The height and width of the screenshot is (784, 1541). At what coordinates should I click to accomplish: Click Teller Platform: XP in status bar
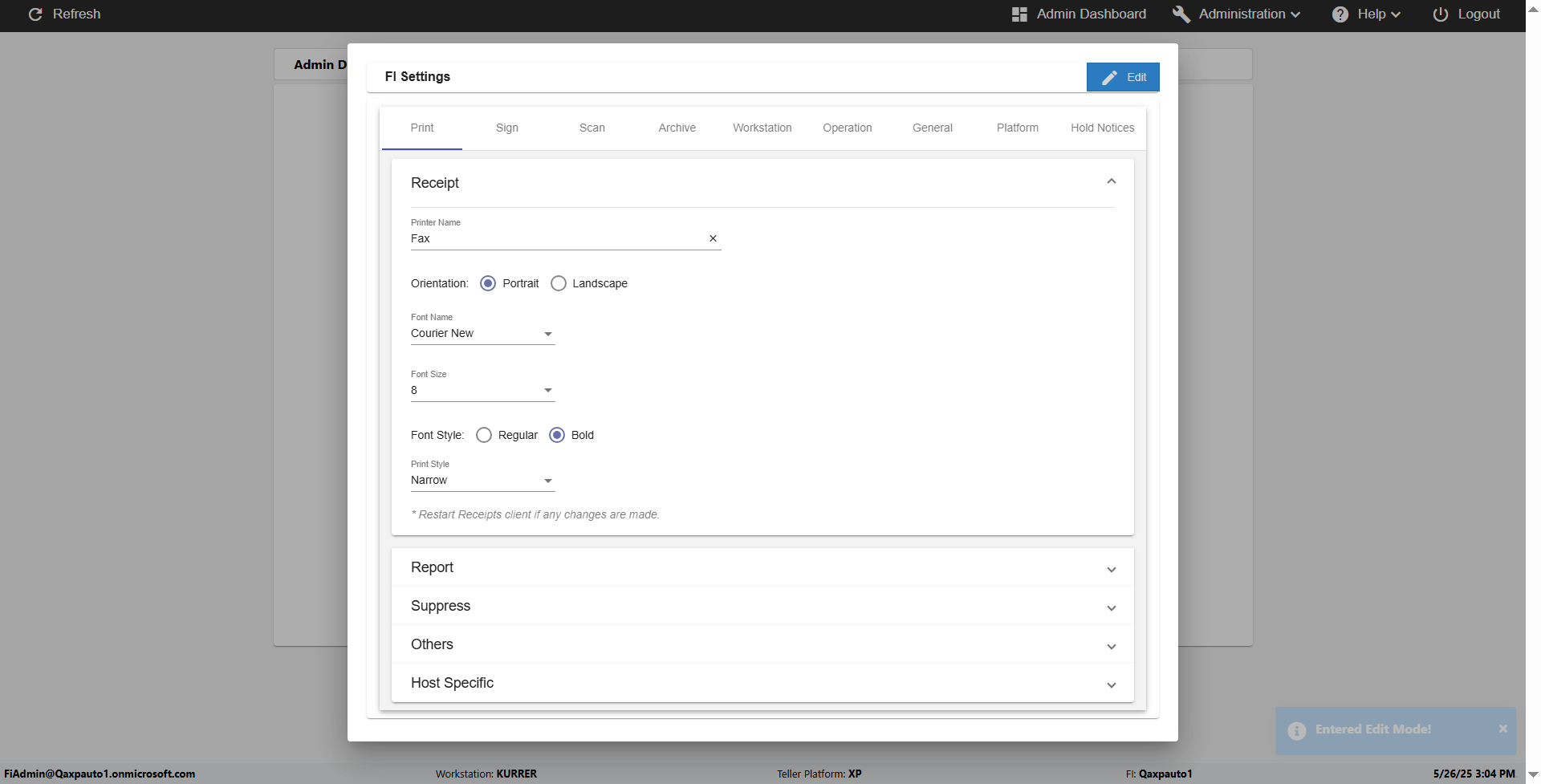(819, 774)
